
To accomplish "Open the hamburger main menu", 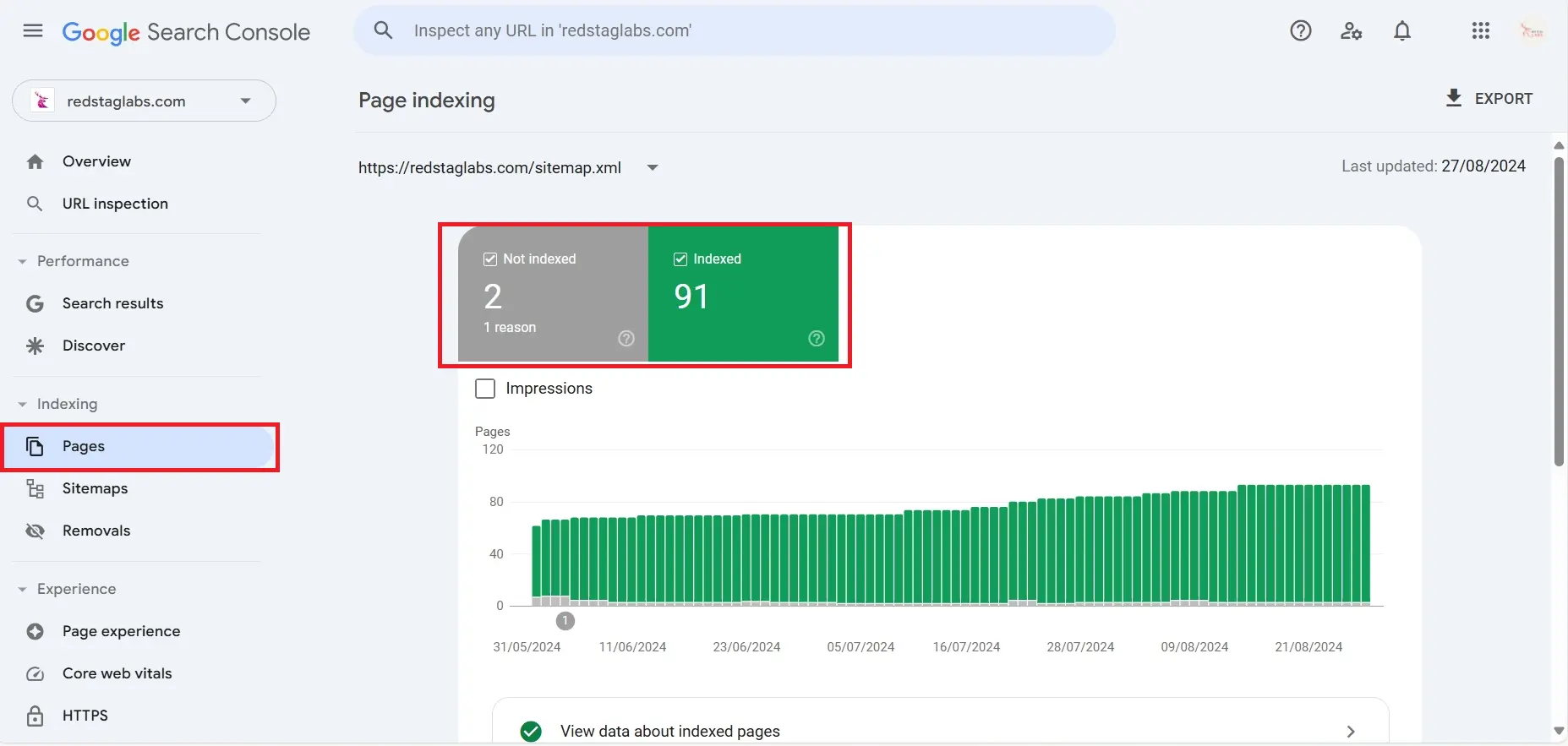I will [x=33, y=31].
